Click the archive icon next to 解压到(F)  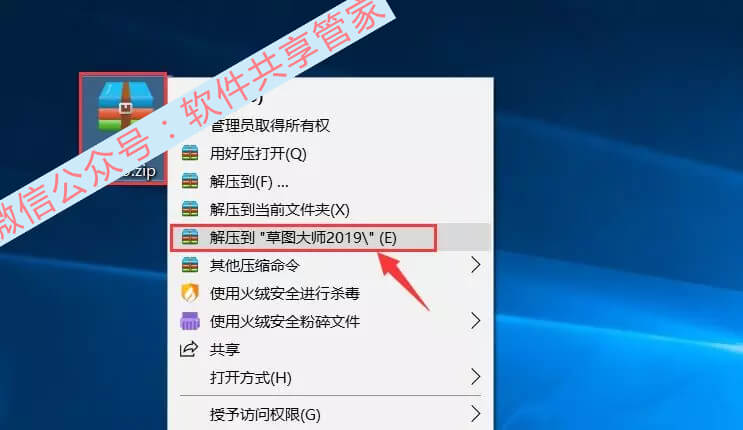pos(190,182)
